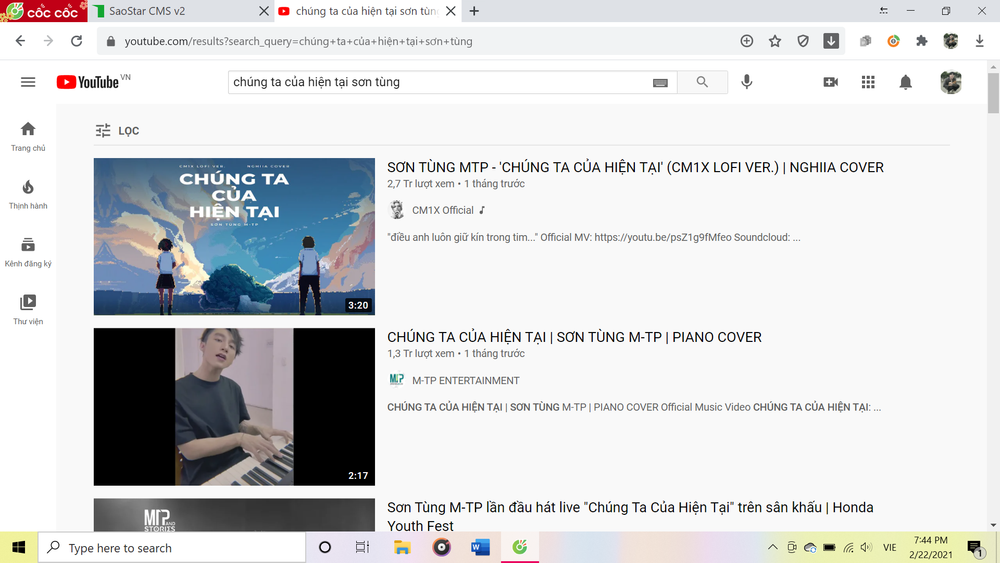Open the Windows Start menu
This screenshot has height=563, width=1000.
pos(18,548)
